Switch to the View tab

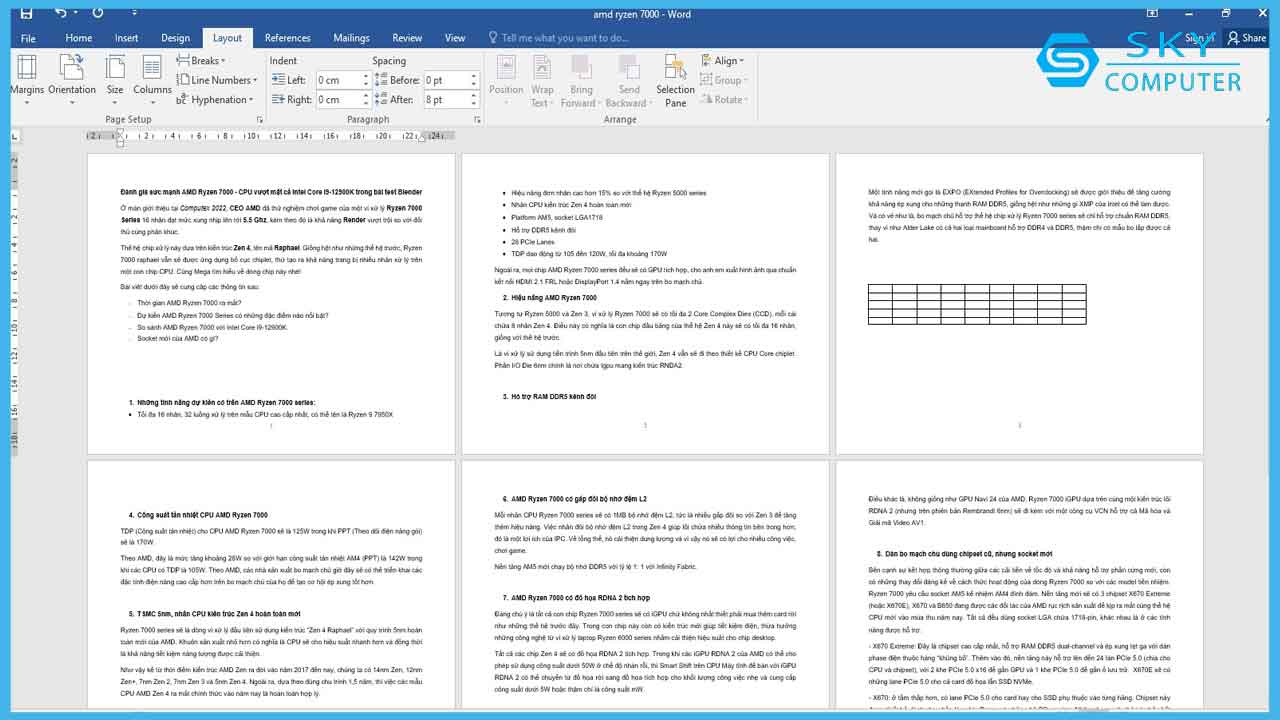point(455,38)
